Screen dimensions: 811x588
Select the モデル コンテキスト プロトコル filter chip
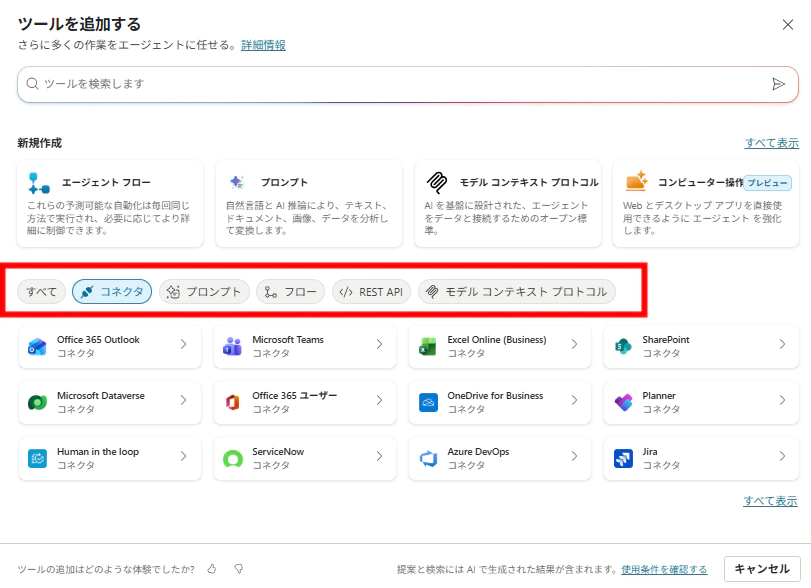click(517, 292)
